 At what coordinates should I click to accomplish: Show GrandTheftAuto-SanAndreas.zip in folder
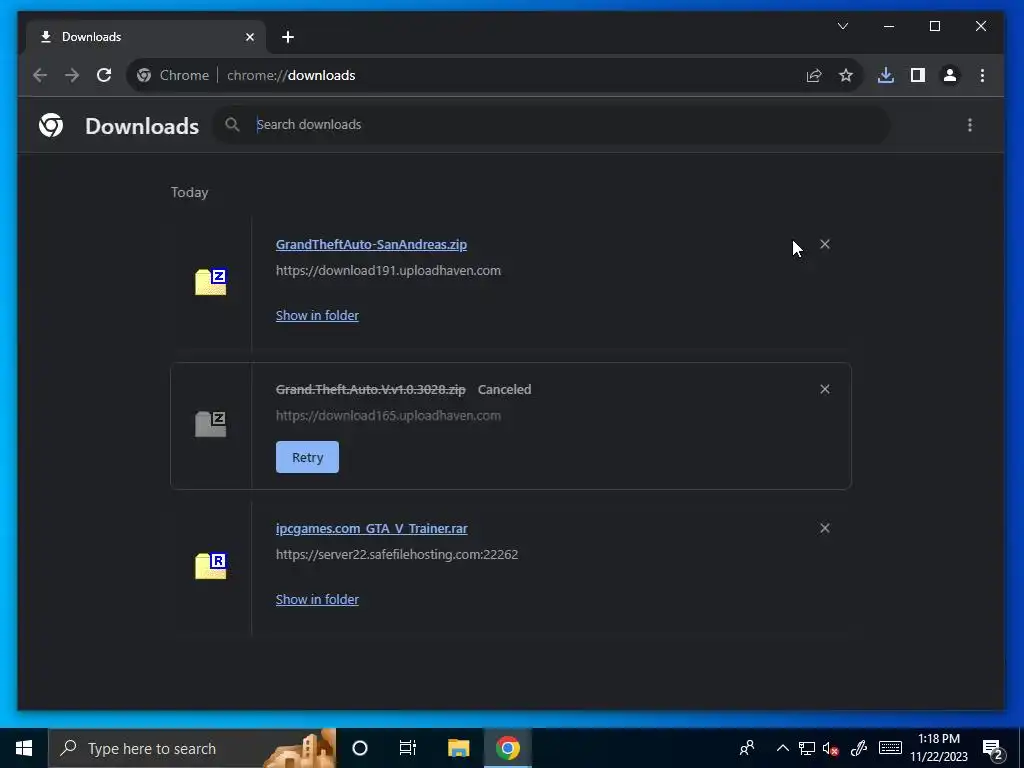[317, 315]
